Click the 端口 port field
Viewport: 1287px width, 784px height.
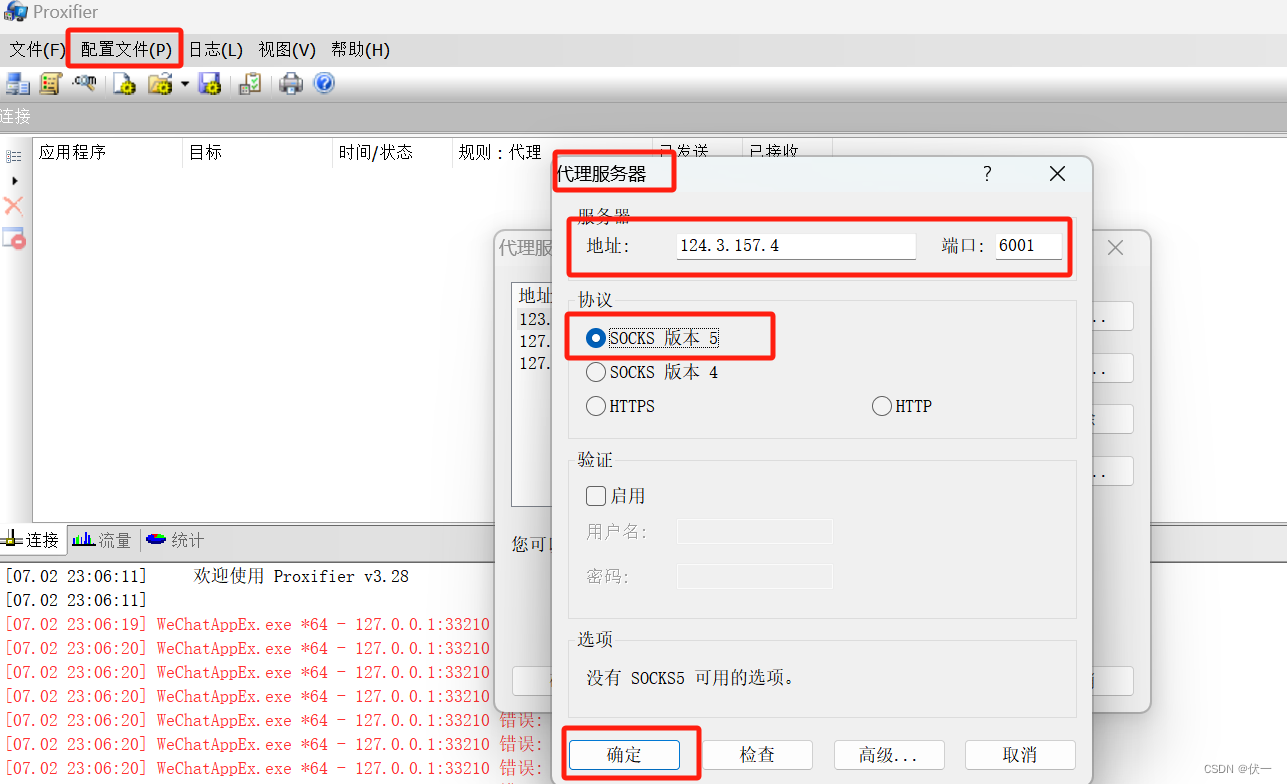pyautogui.click(x=1029, y=246)
